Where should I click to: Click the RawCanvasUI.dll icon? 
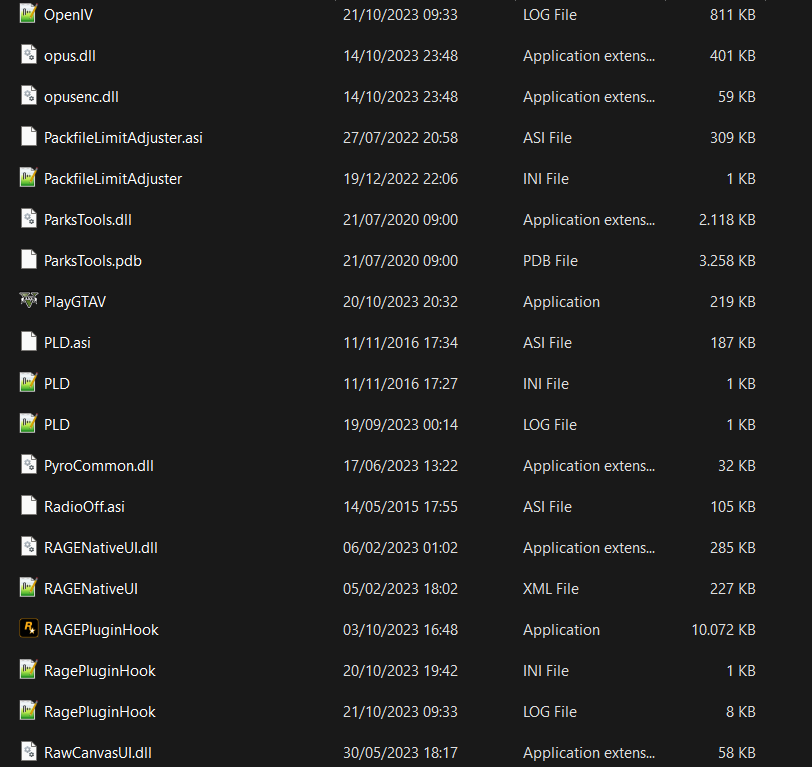28,752
